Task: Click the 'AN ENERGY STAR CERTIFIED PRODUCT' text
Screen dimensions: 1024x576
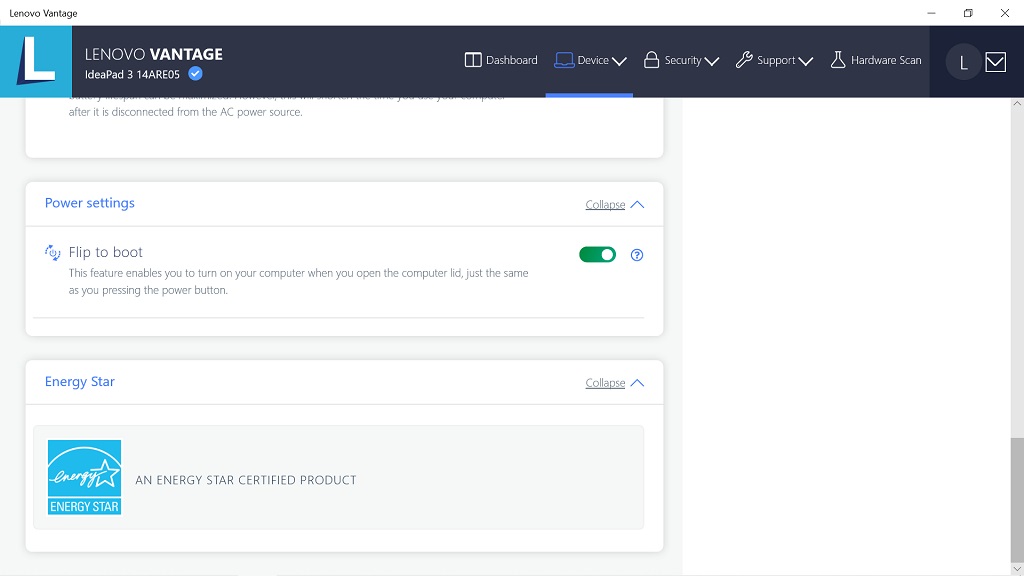Action: point(246,480)
